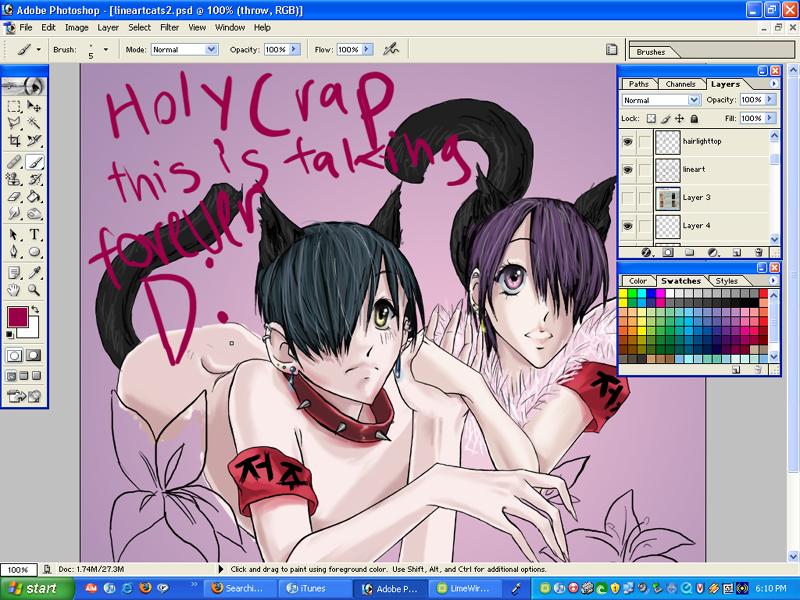Select the Layer 3 thumbnail

pyautogui.click(x=668, y=198)
